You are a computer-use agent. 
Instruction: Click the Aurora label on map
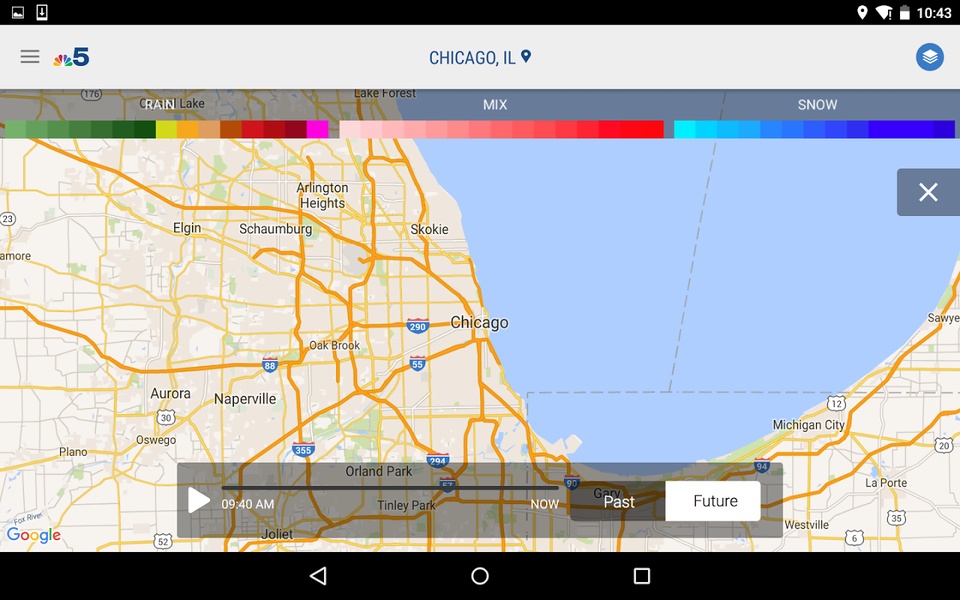point(170,393)
